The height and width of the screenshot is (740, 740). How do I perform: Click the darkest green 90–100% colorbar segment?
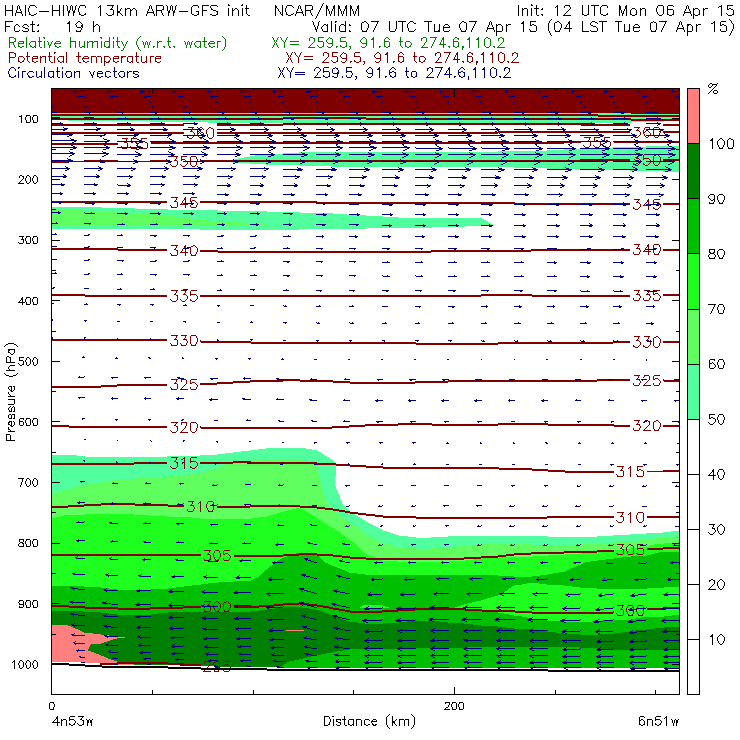pos(693,171)
